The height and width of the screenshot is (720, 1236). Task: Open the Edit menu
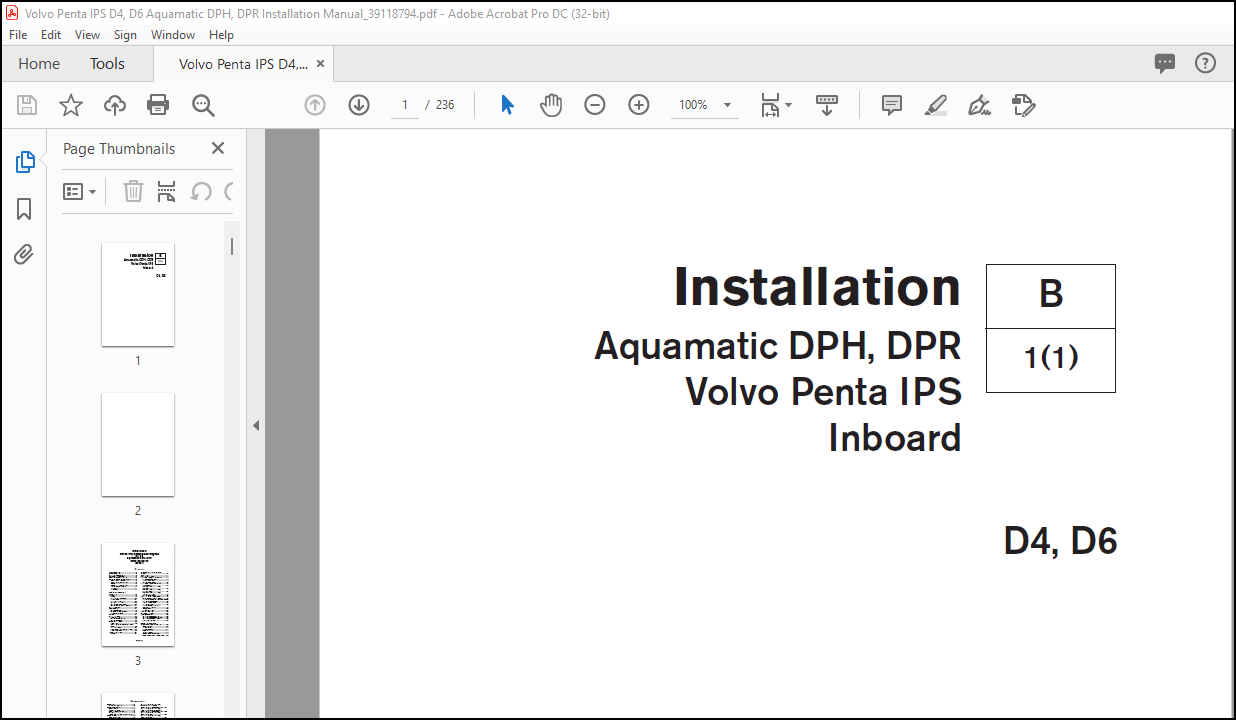point(51,34)
